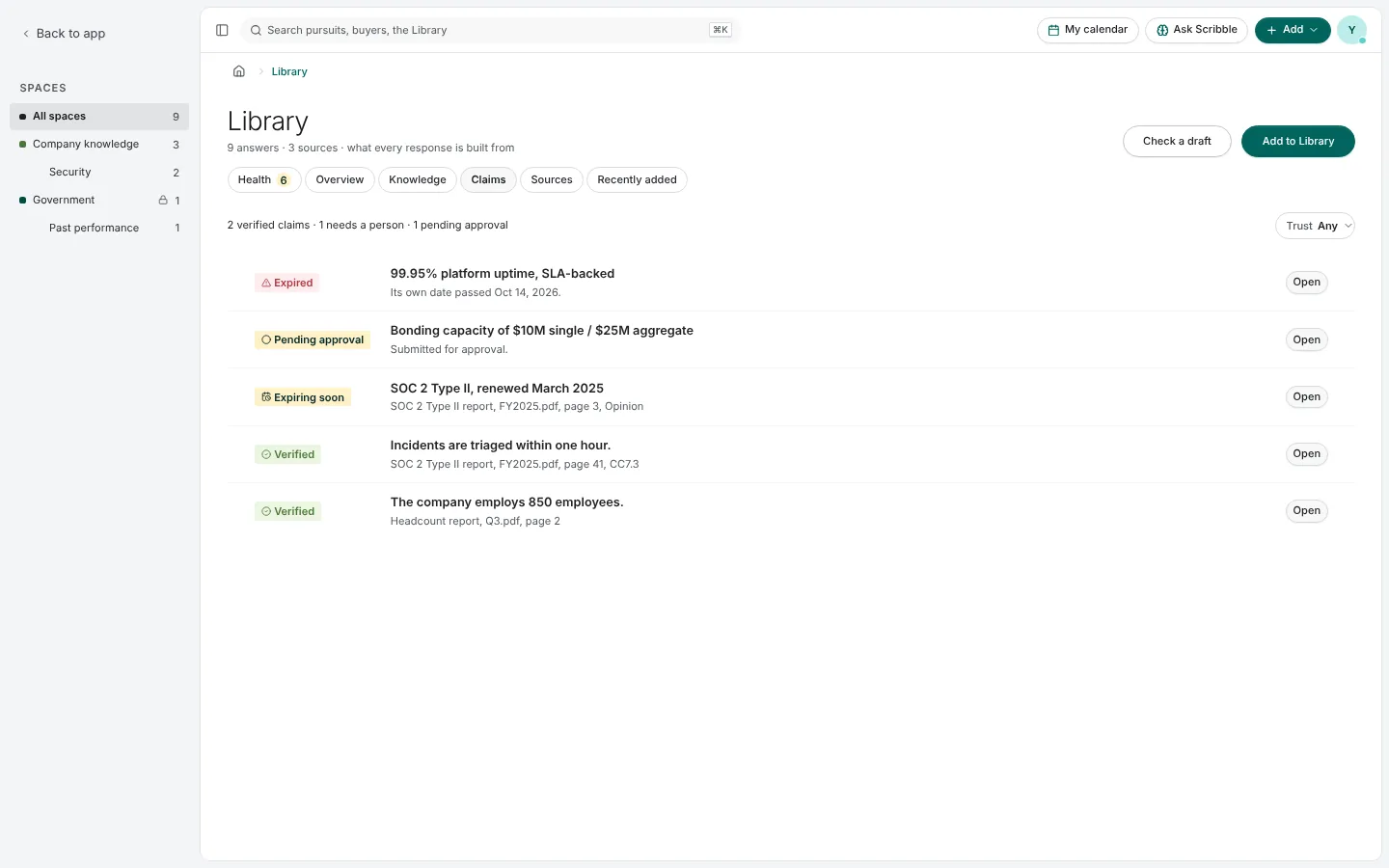This screenshot has height=868, width=1389.
Task: Focus the search pursuits input field
Action: (x=490, y=30)
